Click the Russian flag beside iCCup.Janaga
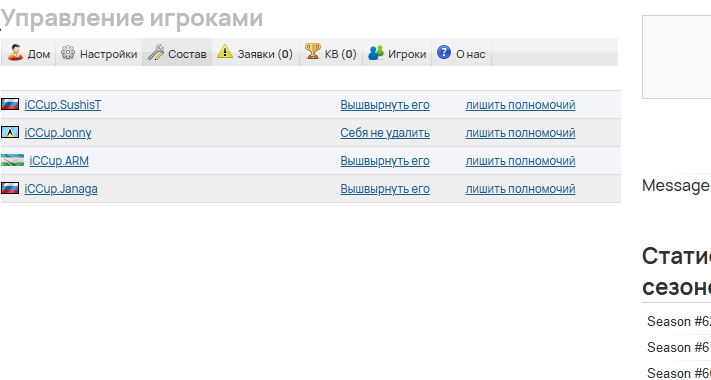Viewport: 711px width, 380px height. click(x=10, y=188)
